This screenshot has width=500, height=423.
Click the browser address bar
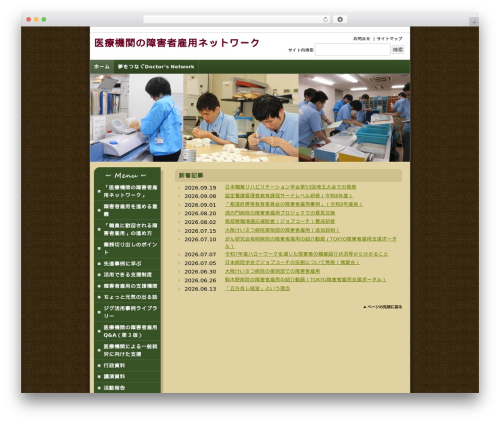(x=237, y=19)
